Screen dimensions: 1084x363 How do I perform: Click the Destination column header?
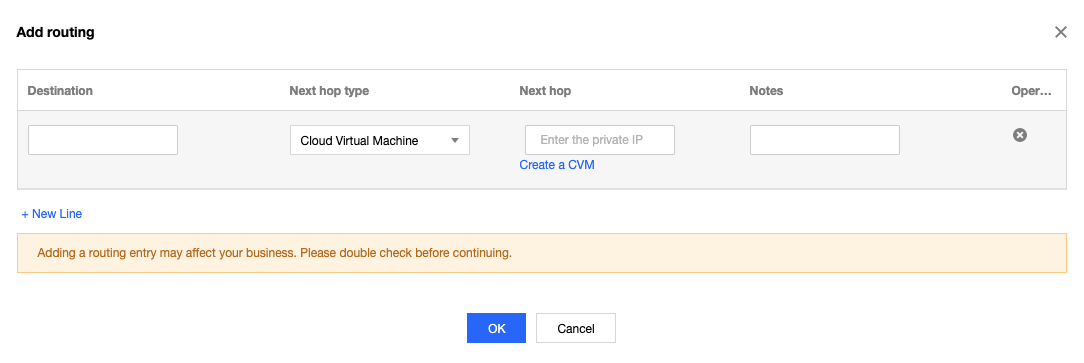(60, 91)
